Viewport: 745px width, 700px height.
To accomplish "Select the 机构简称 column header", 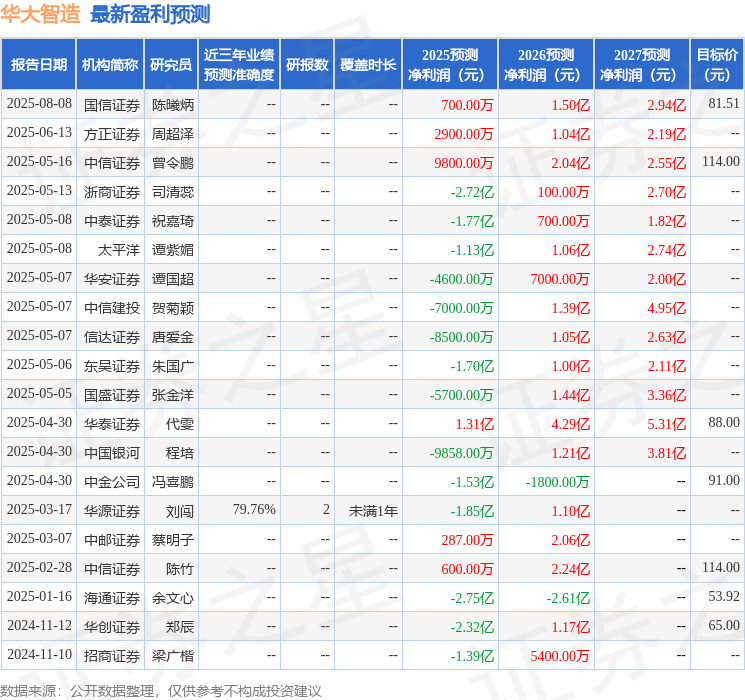I will (110, 65).
